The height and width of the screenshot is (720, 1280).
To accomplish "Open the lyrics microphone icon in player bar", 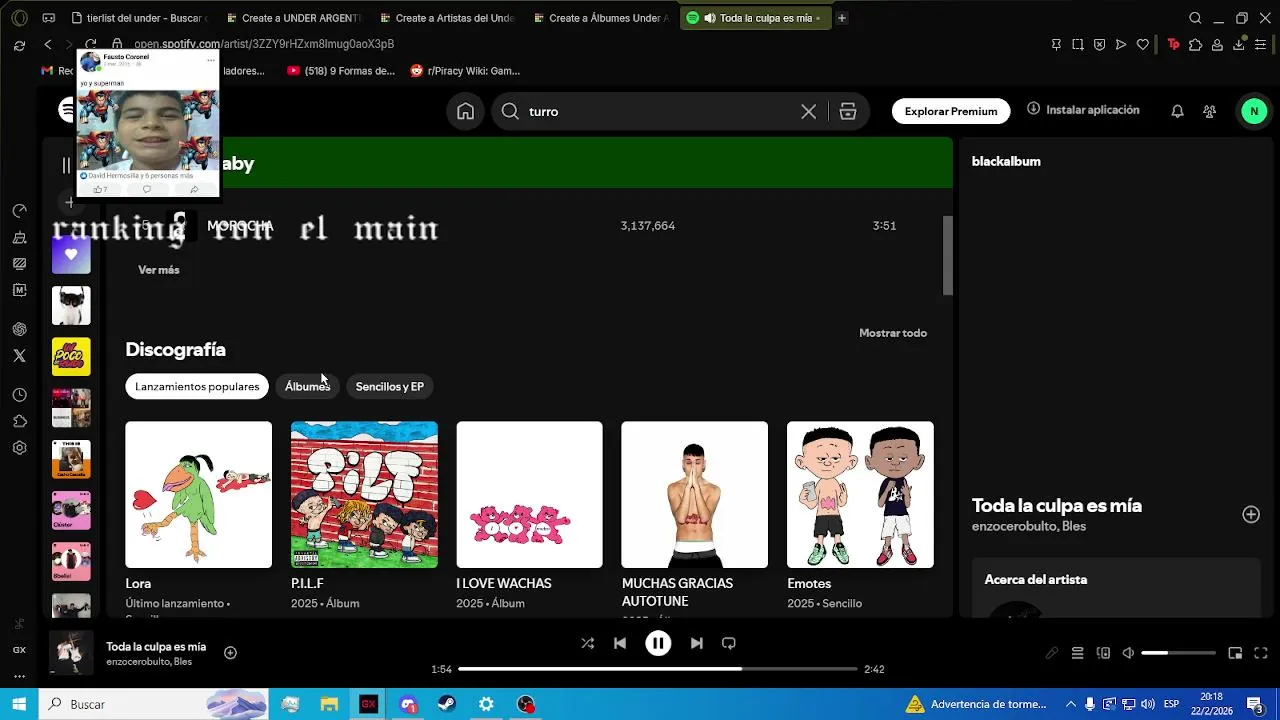I will point(1052,653).
